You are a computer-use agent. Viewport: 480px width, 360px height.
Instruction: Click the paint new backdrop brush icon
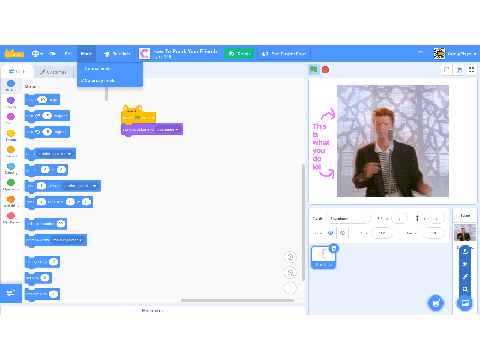click(465, 276)
